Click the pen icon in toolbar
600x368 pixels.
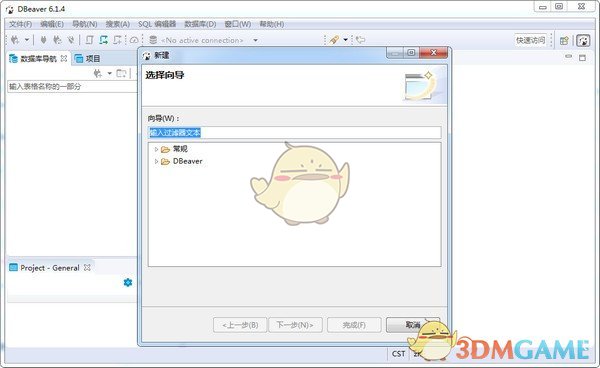(334, 40)
